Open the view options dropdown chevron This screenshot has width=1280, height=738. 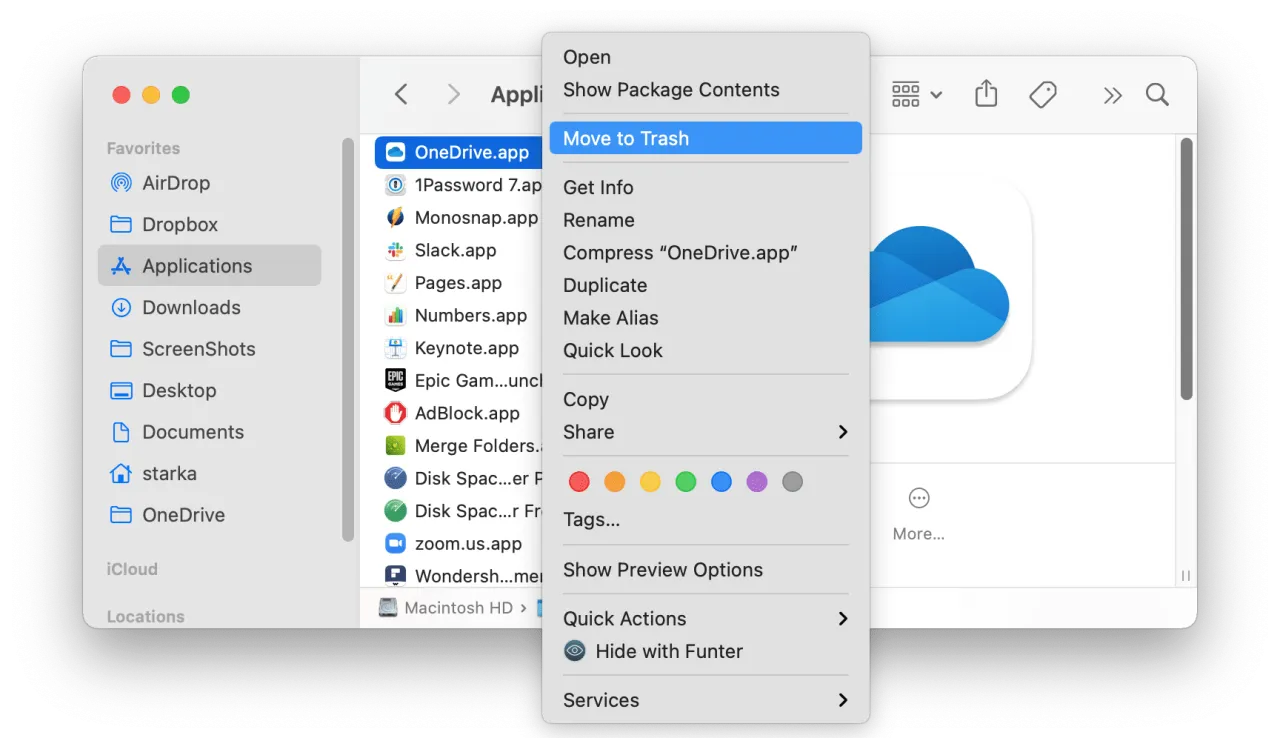pos(938,93)
